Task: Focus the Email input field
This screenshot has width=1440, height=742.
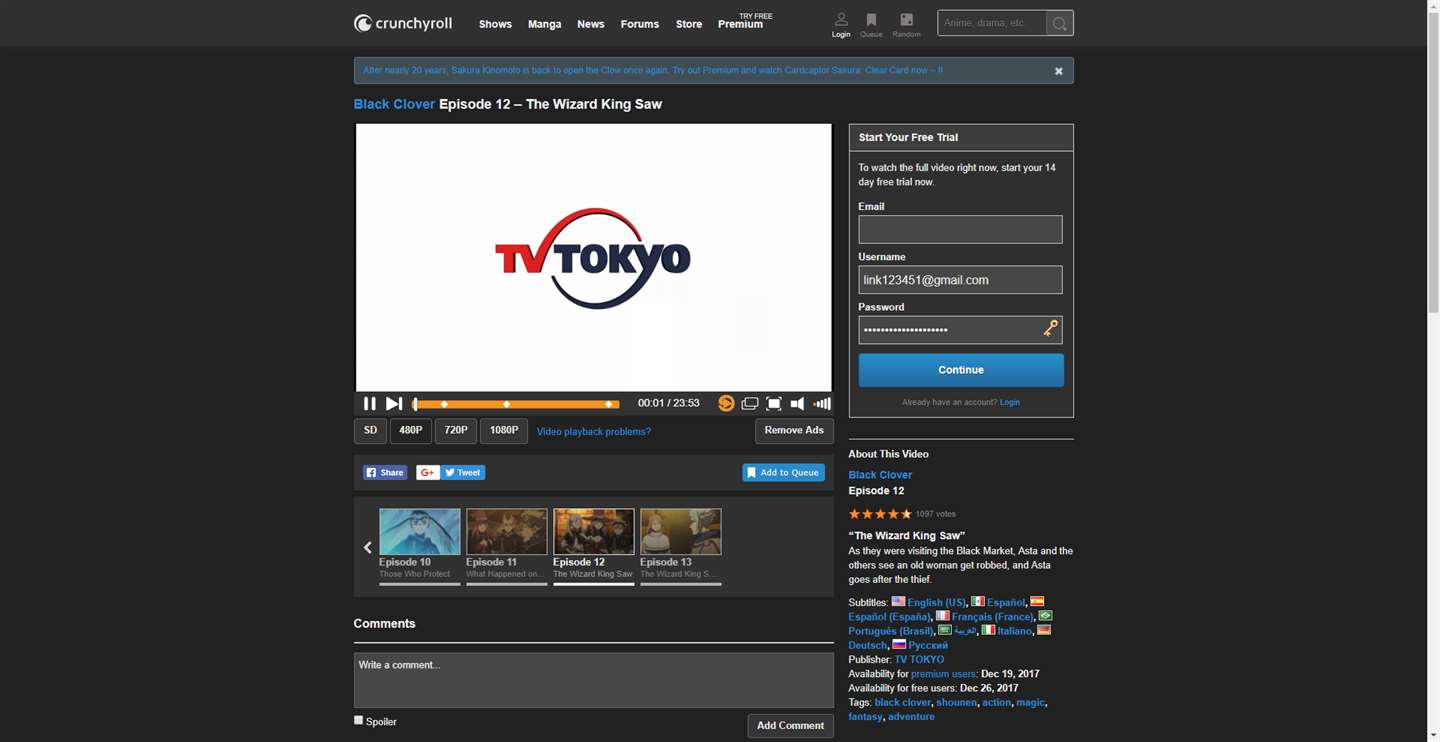Action: (x=960, y=229)
